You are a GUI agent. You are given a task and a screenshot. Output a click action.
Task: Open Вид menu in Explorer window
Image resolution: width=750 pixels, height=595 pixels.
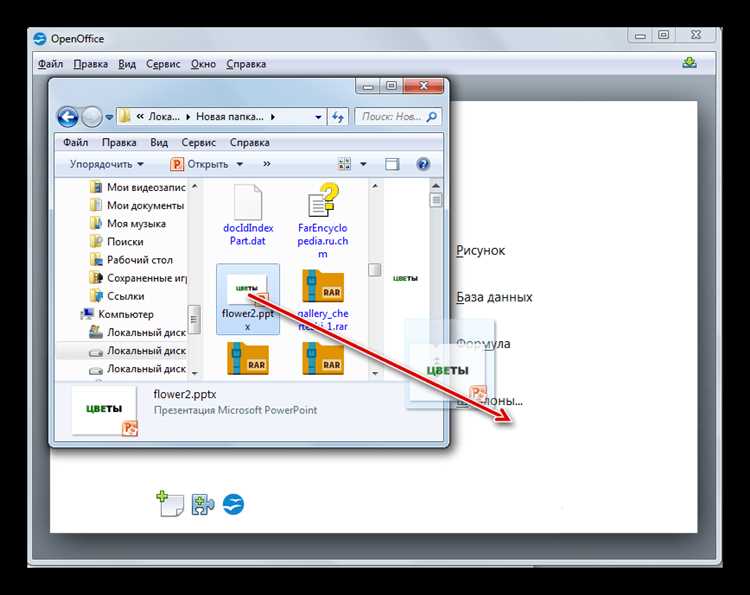point(159,143)
